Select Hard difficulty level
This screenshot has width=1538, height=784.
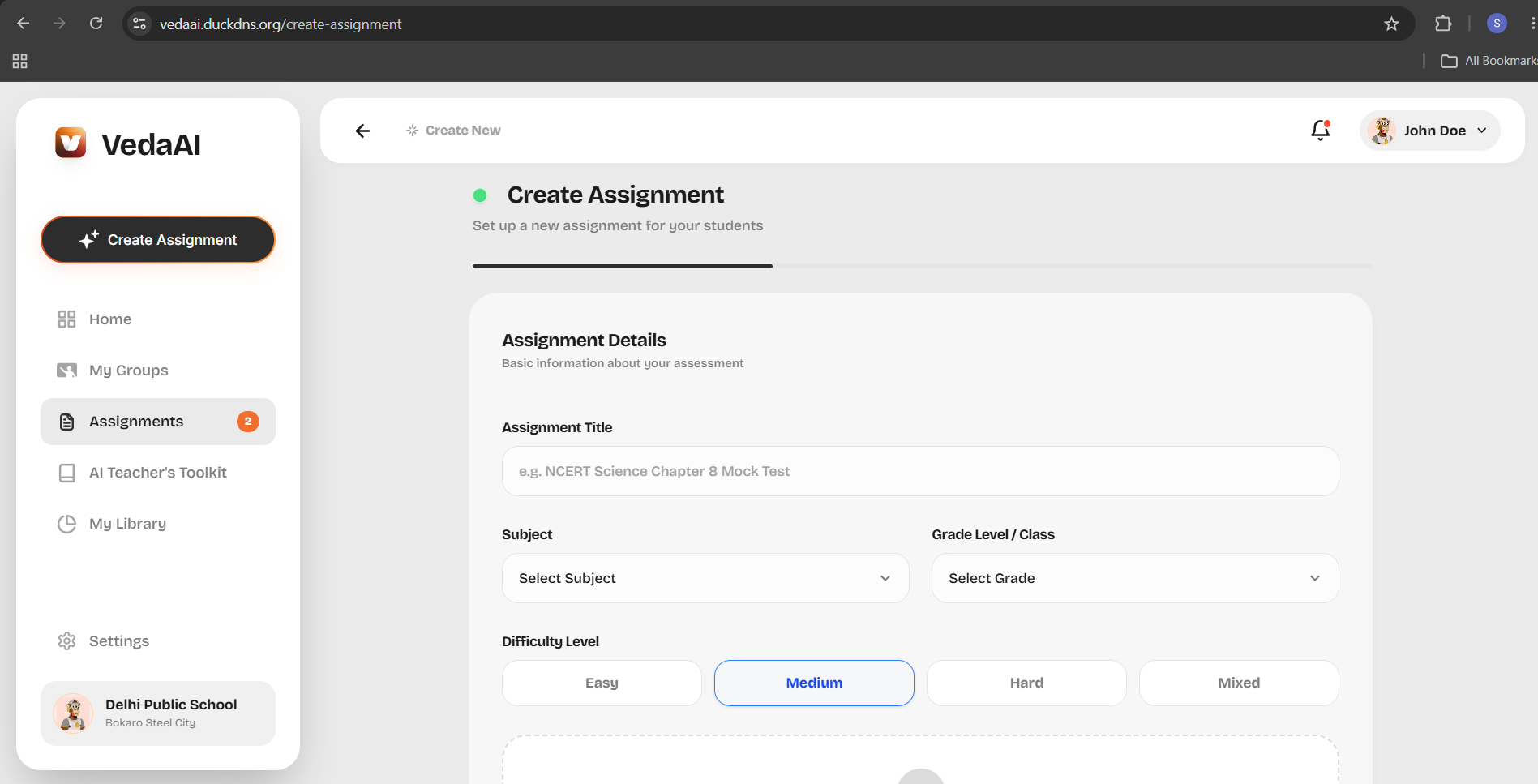1026,683
